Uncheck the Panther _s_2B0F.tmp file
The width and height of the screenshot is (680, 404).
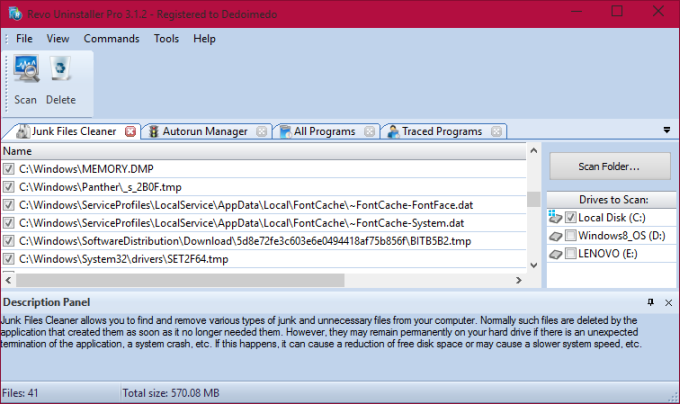point(8,187)
